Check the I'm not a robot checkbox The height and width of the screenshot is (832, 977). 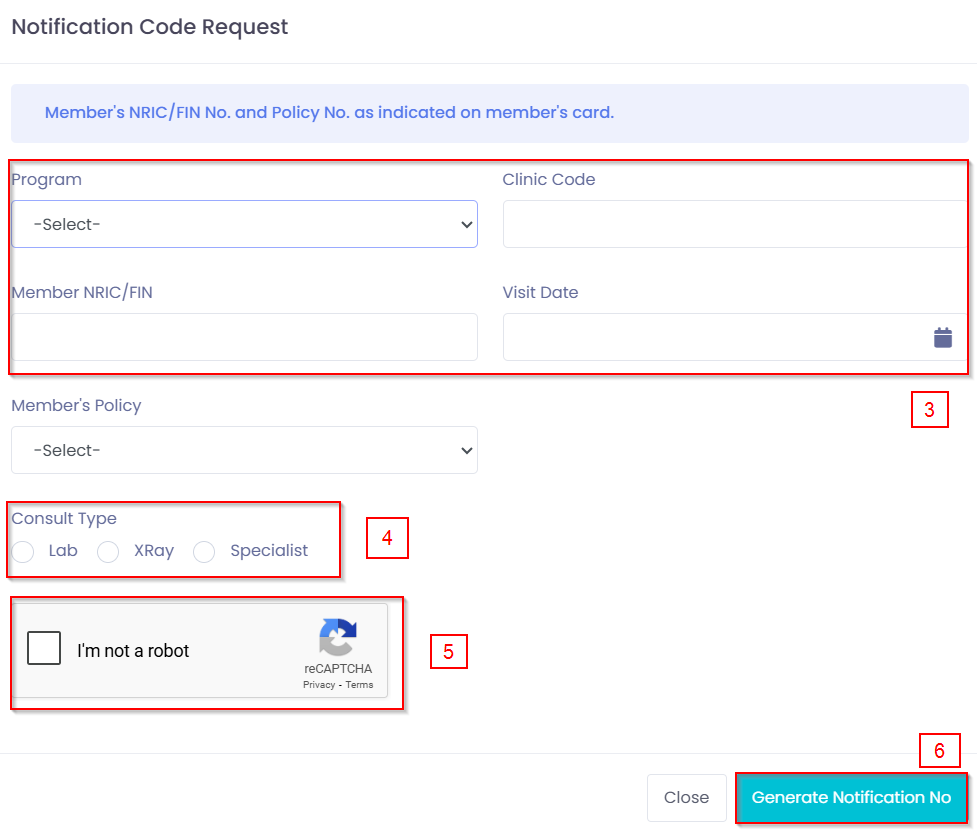pyautogui.click(x=44, y=648)
